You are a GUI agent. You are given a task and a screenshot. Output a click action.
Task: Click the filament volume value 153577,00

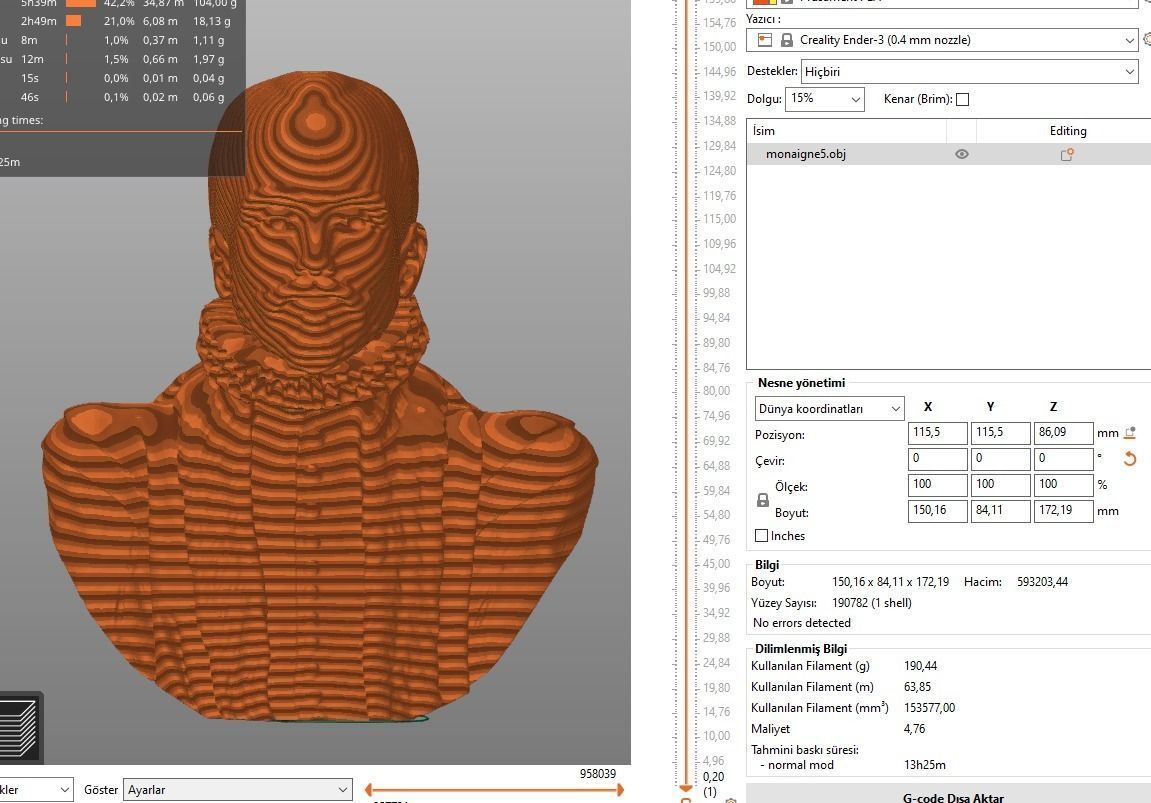click(x=929, y=708)
